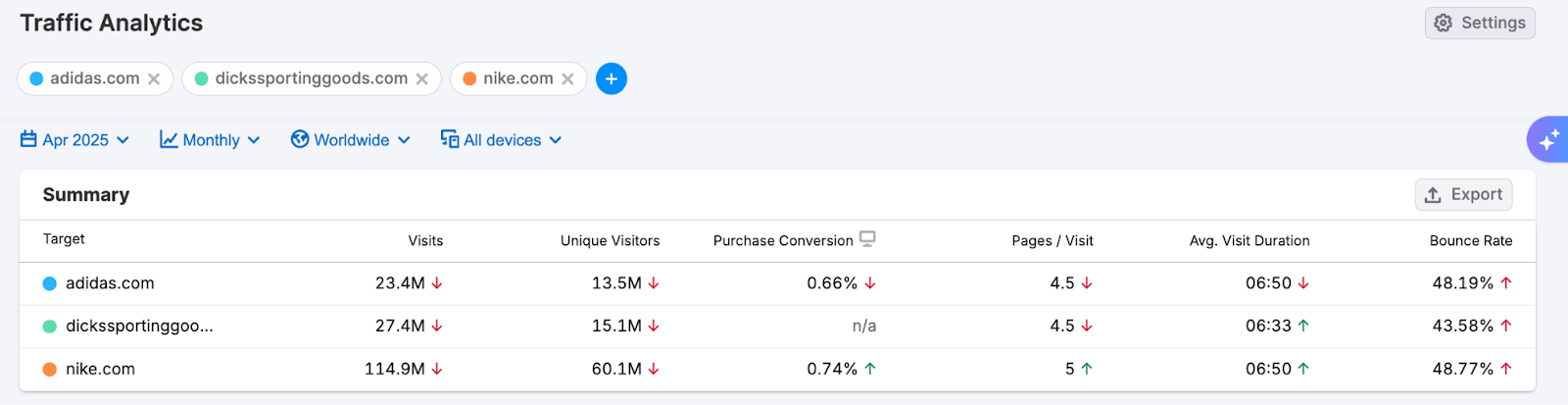Click the calendar icon beside Apr 2025
Viewport: 1568px width, 405px height.
pos(28,139)
